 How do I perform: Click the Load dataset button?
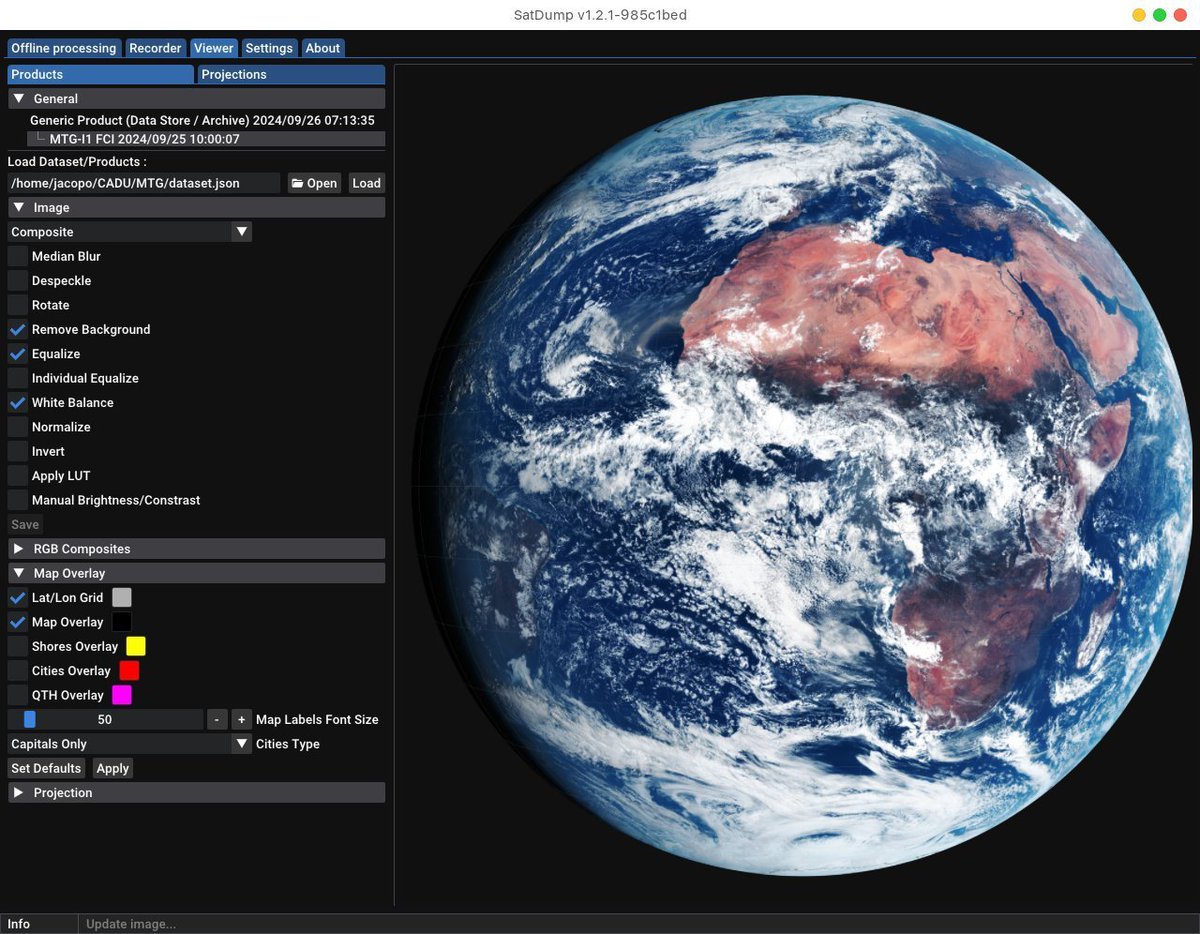tap(366, 183)
